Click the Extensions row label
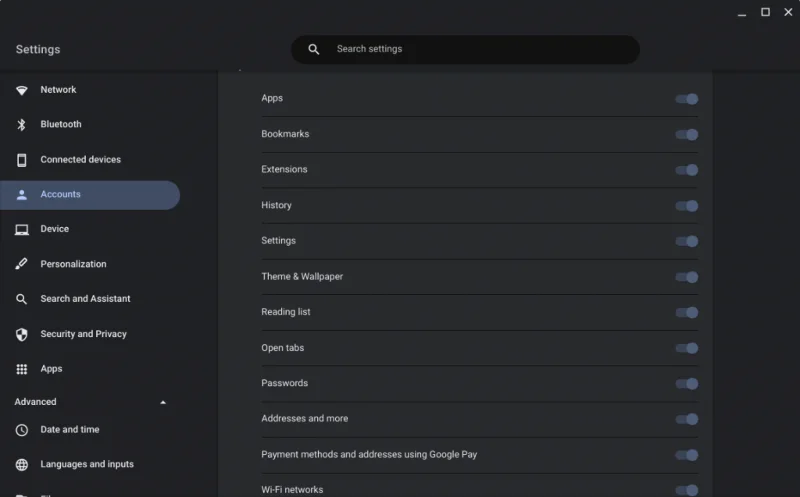This screenshot has width=800, height=497. 284,169
